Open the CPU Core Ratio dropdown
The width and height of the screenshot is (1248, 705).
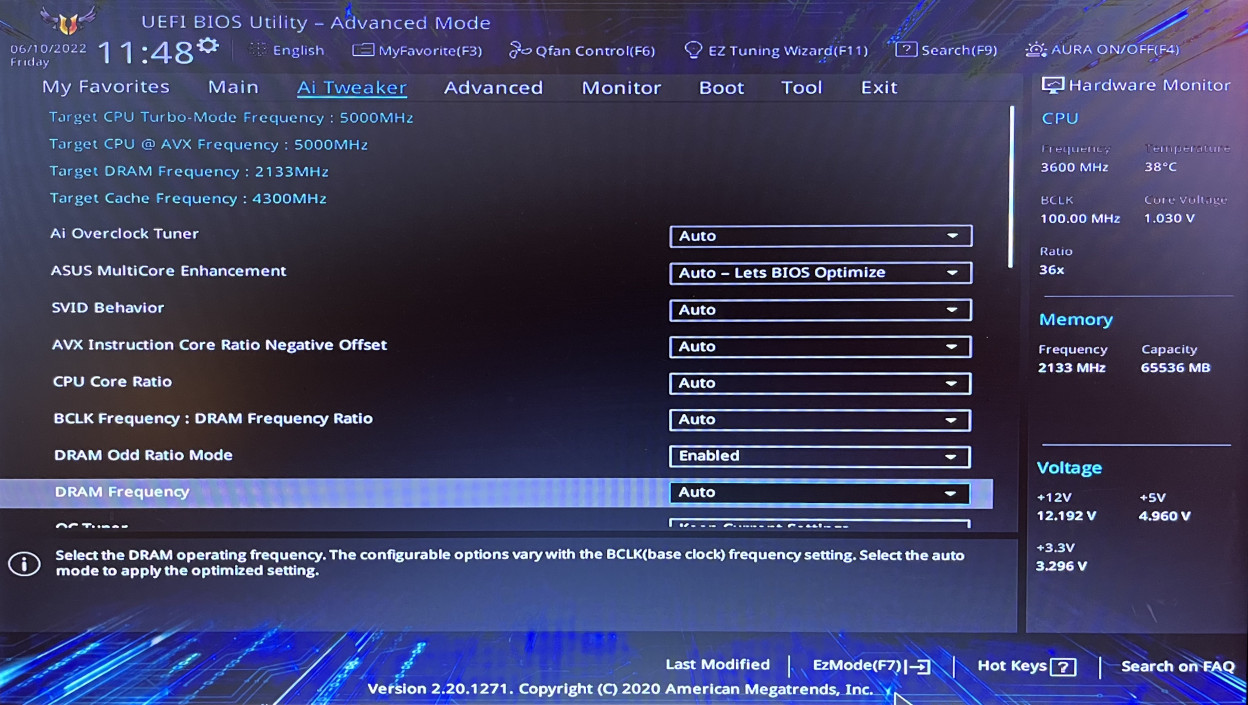coord(820,383)
